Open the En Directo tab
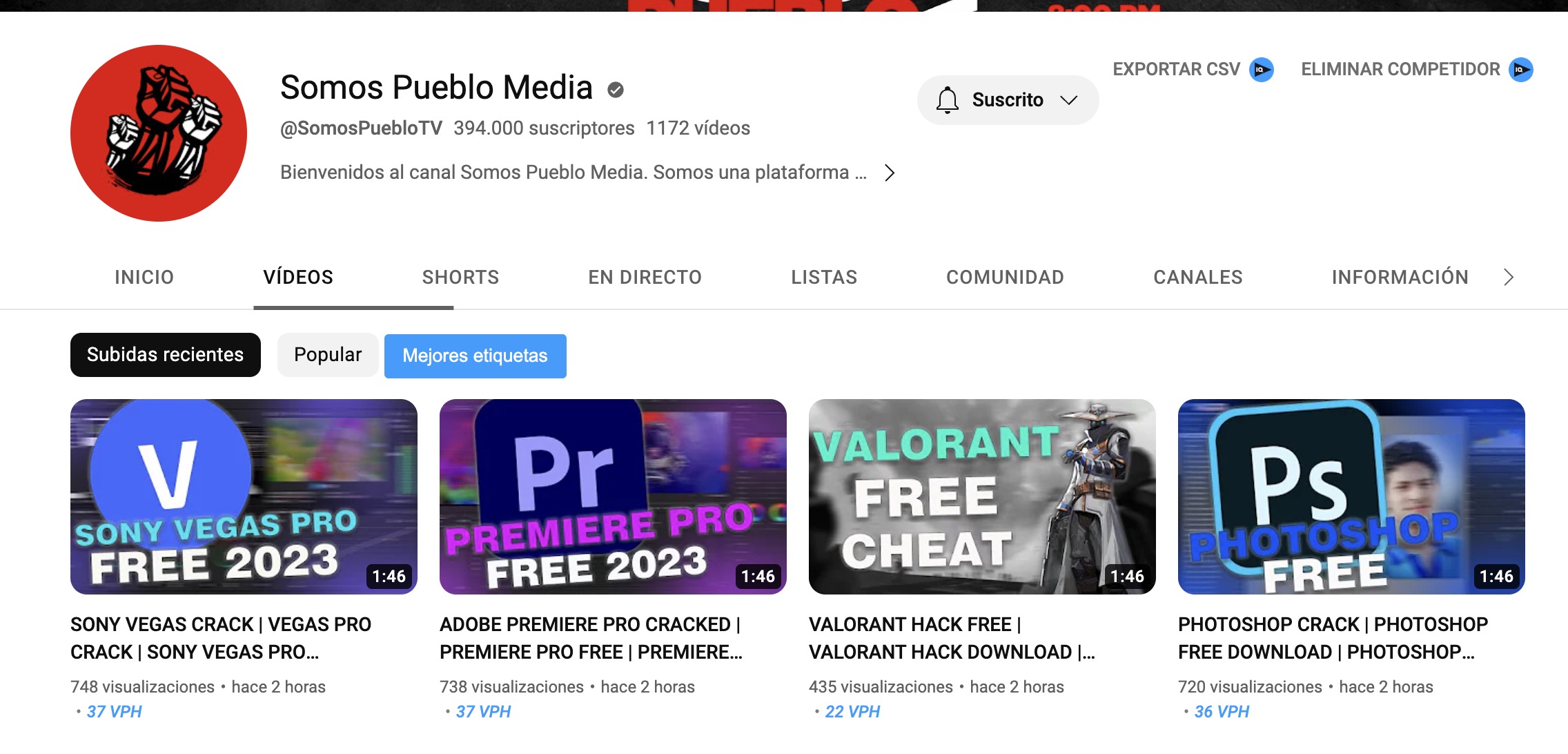This screenshot has width=1568, height=754. [x=645, y=278]
